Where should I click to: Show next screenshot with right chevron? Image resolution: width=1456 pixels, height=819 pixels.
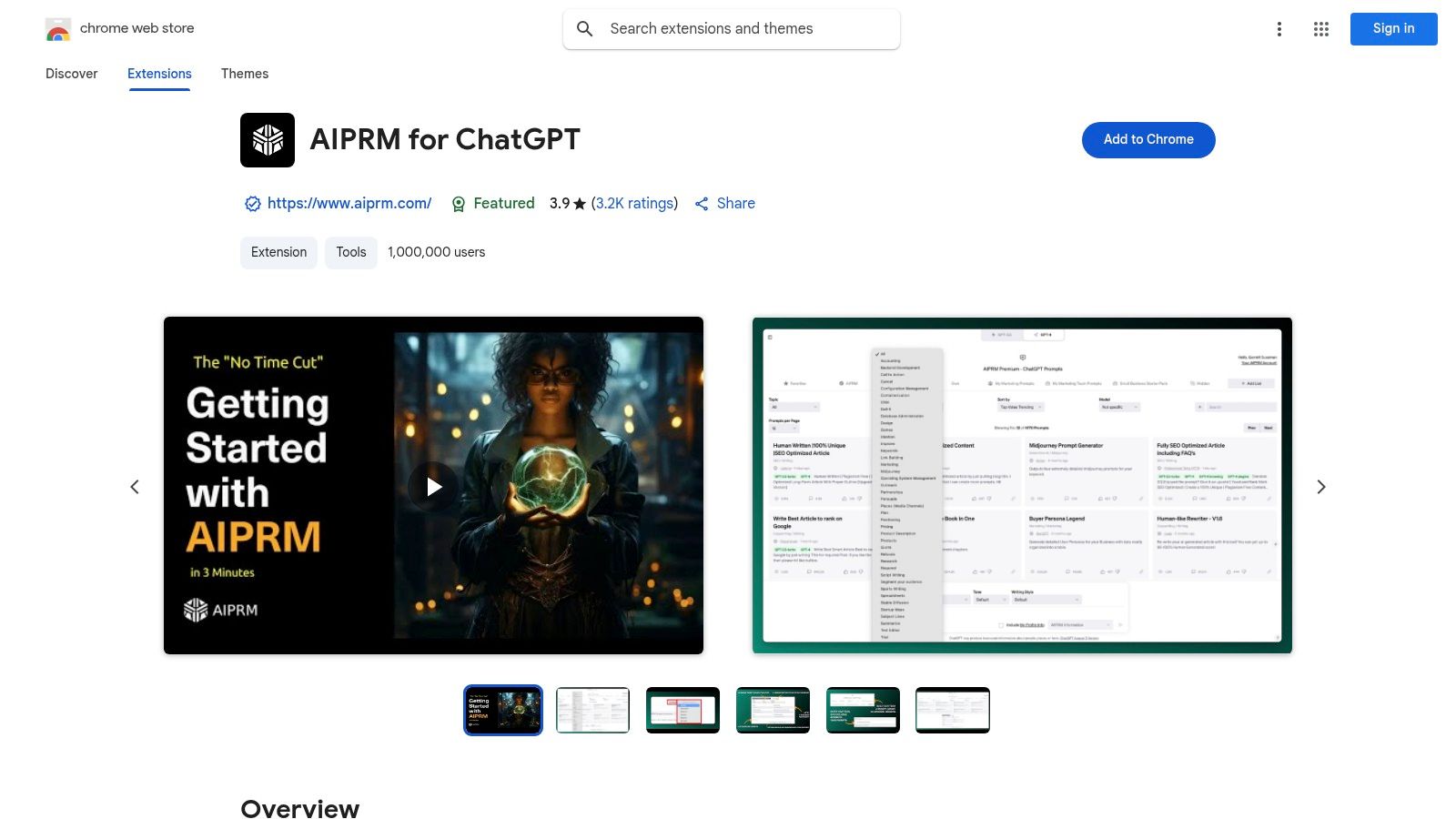tap(1320, 486)
